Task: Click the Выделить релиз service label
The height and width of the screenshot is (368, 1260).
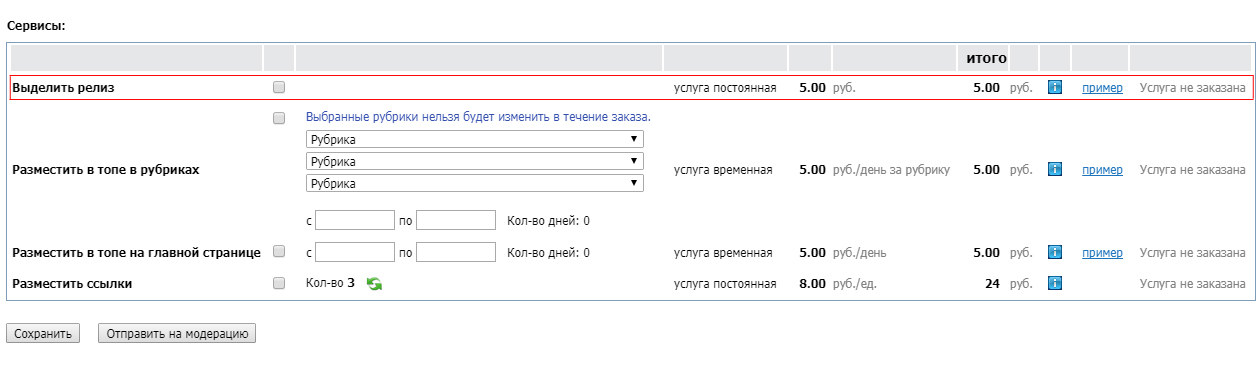Action: [x=63, y=88]
